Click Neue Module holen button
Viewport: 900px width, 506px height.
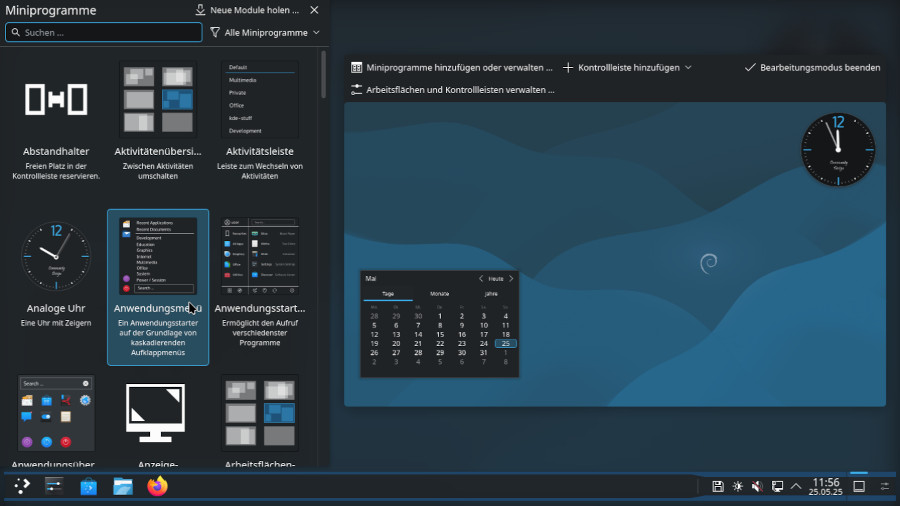(247, 10)
